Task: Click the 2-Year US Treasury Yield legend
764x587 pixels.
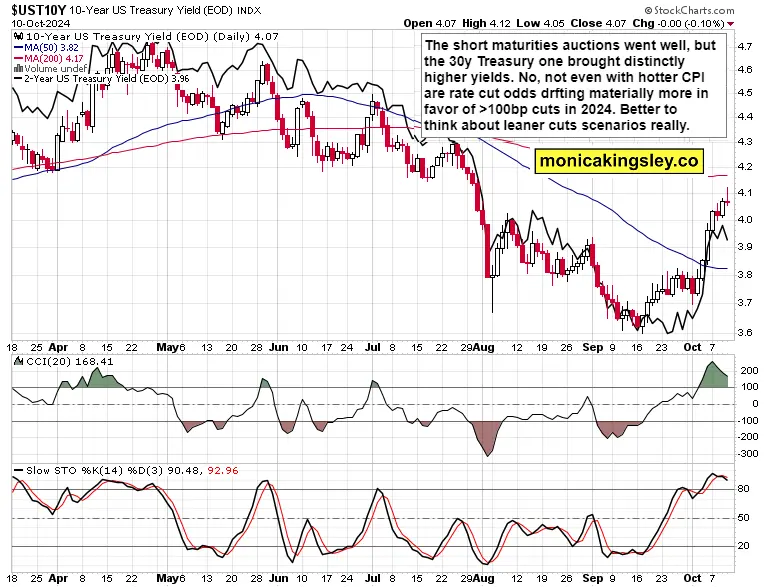Action: pos(101,78)
